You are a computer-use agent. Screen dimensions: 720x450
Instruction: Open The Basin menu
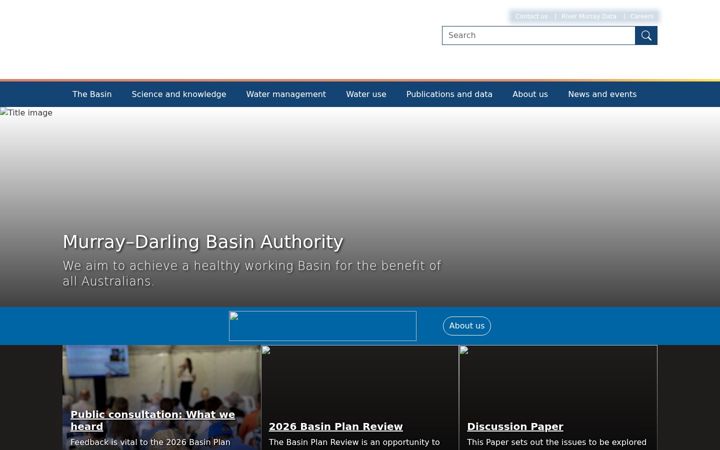[x=92, y=94]
